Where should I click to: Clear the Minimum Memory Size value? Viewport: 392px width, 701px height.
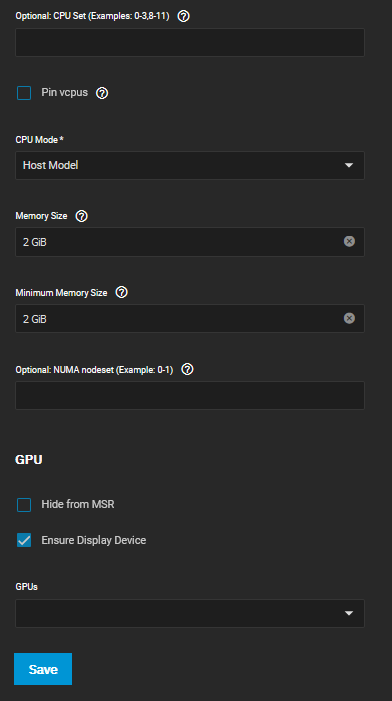tap(350, 318)
